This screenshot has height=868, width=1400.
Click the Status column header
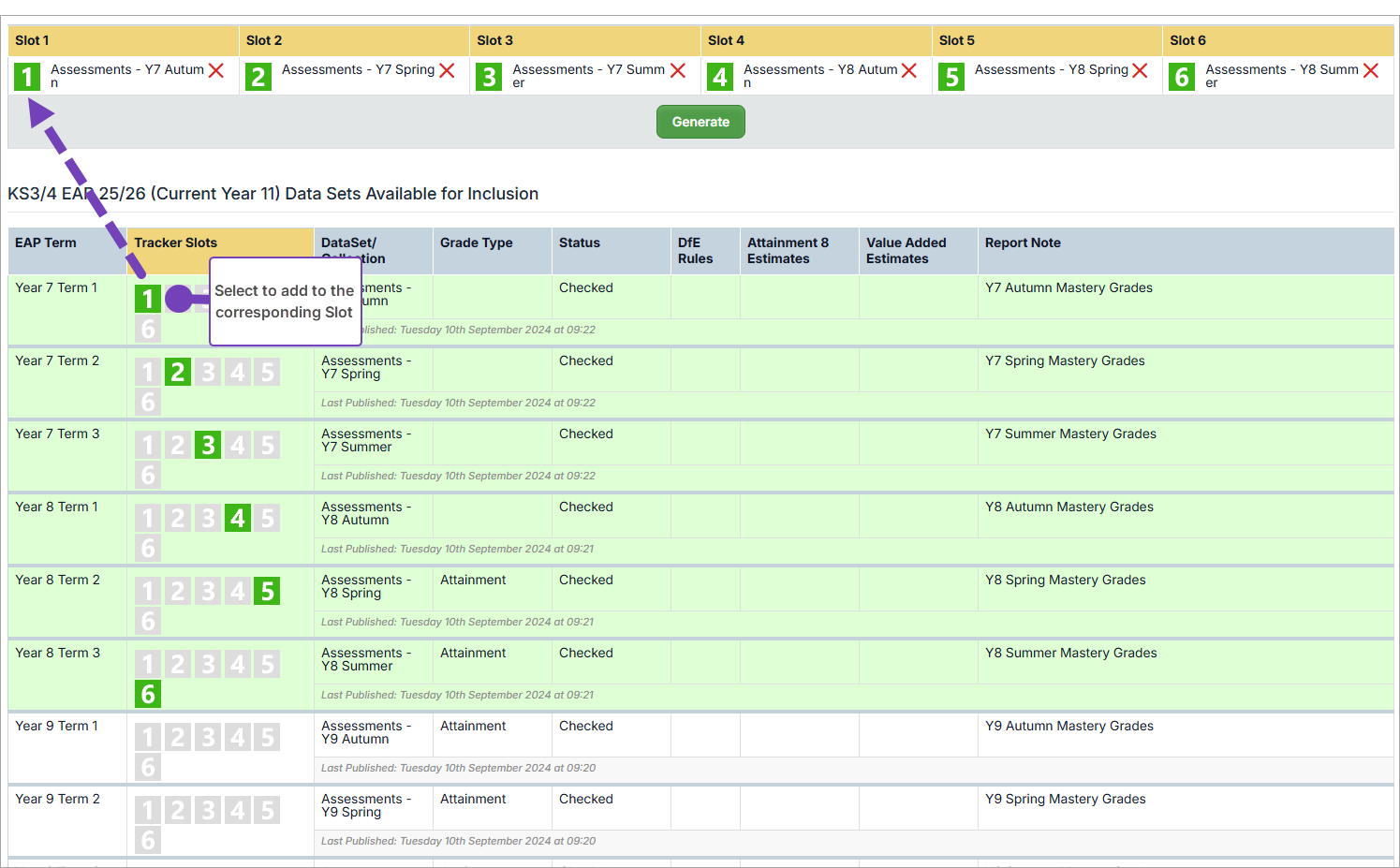pyautogui.click(x=579, y=243)
